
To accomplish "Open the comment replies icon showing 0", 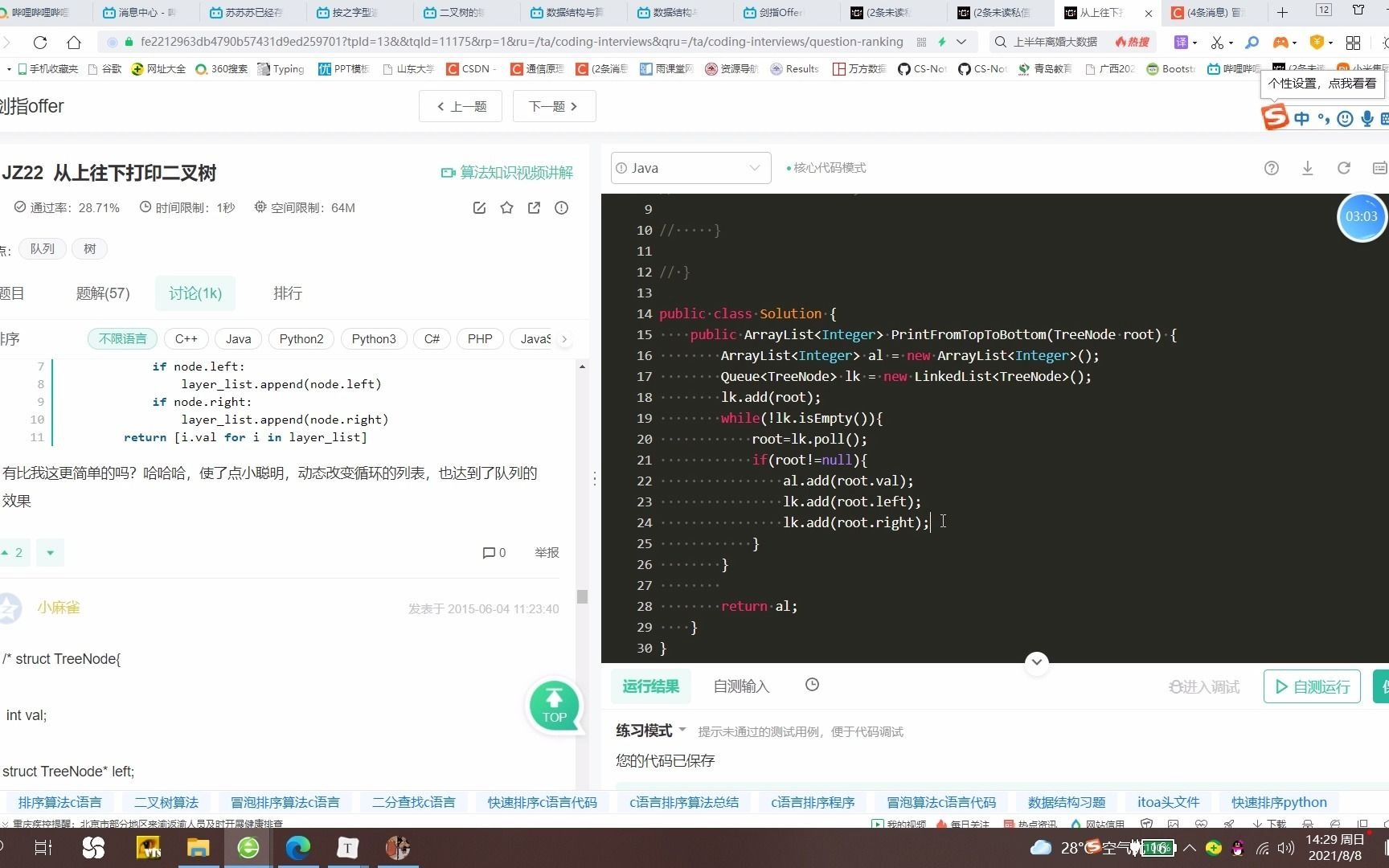I will click(494, 552).
